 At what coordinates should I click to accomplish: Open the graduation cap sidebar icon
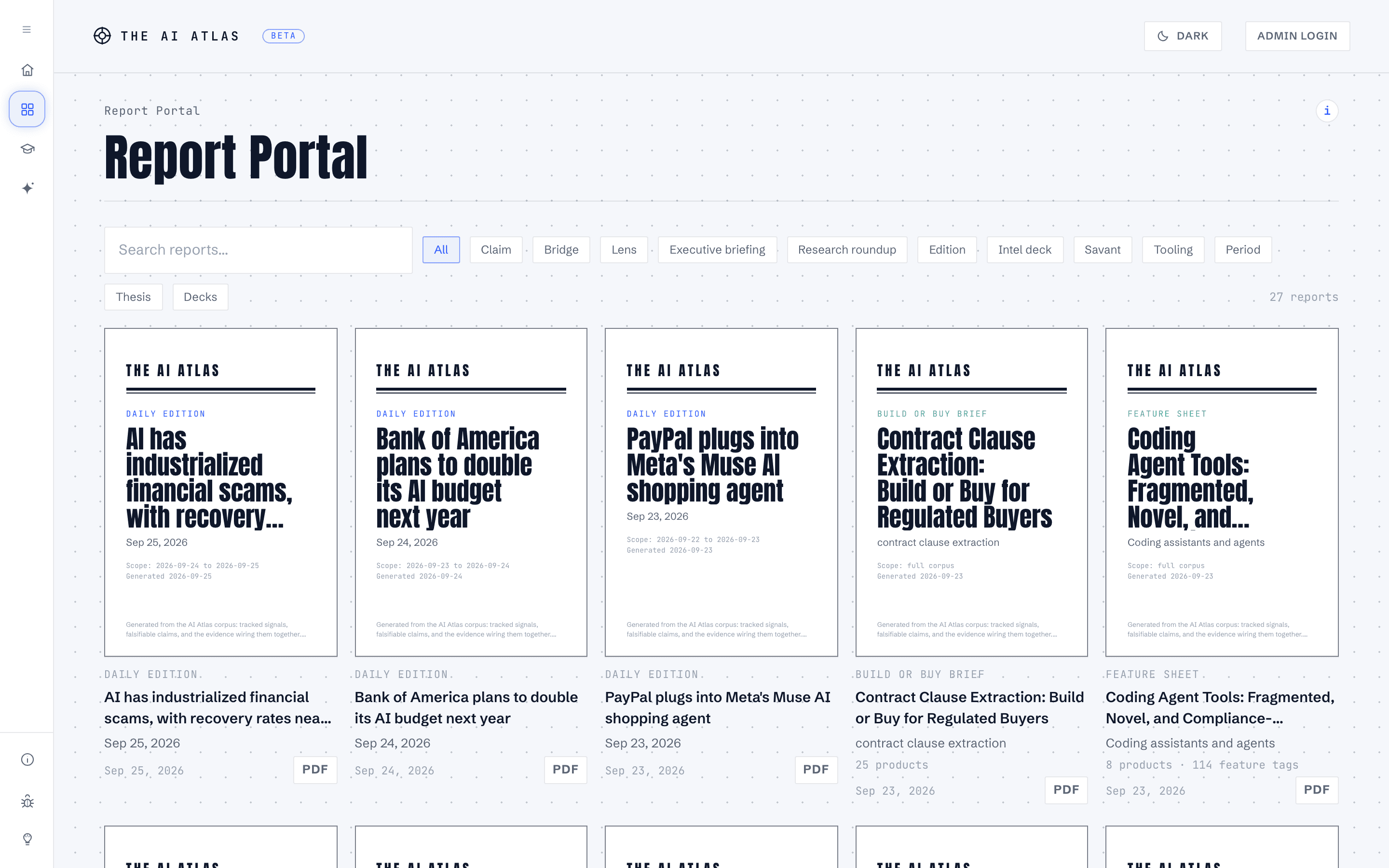pos(27,149)
